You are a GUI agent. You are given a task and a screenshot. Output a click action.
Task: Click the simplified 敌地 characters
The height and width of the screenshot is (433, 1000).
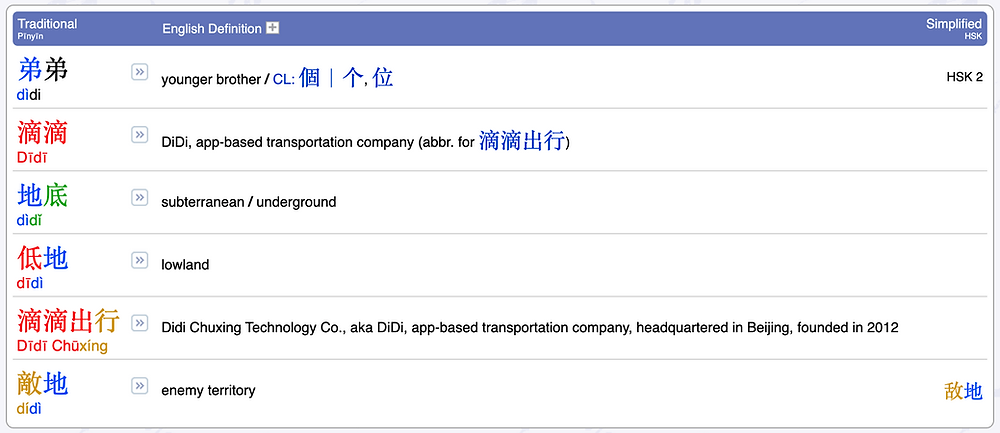(964, 391)
